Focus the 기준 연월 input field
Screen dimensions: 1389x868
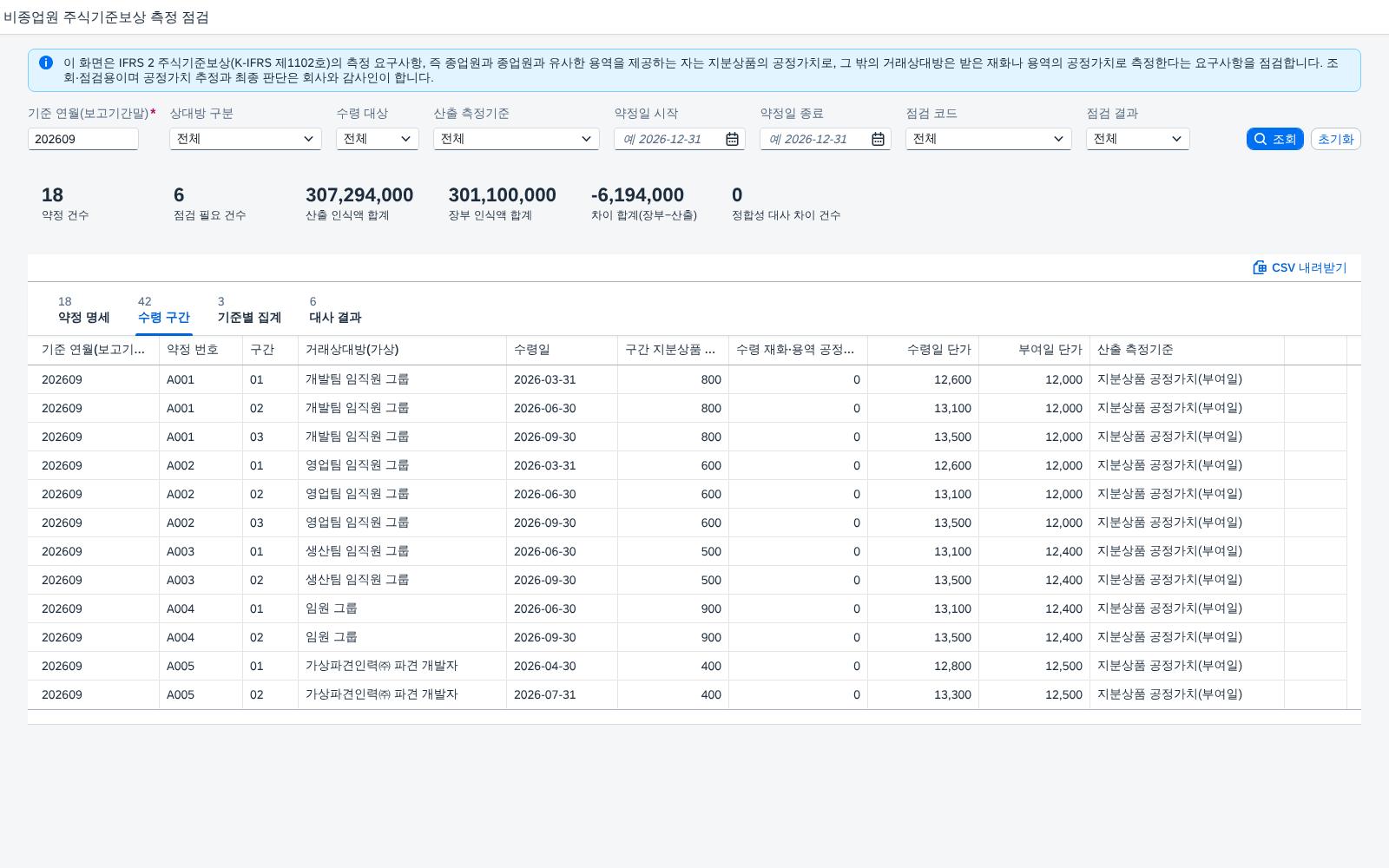point(83,139)
